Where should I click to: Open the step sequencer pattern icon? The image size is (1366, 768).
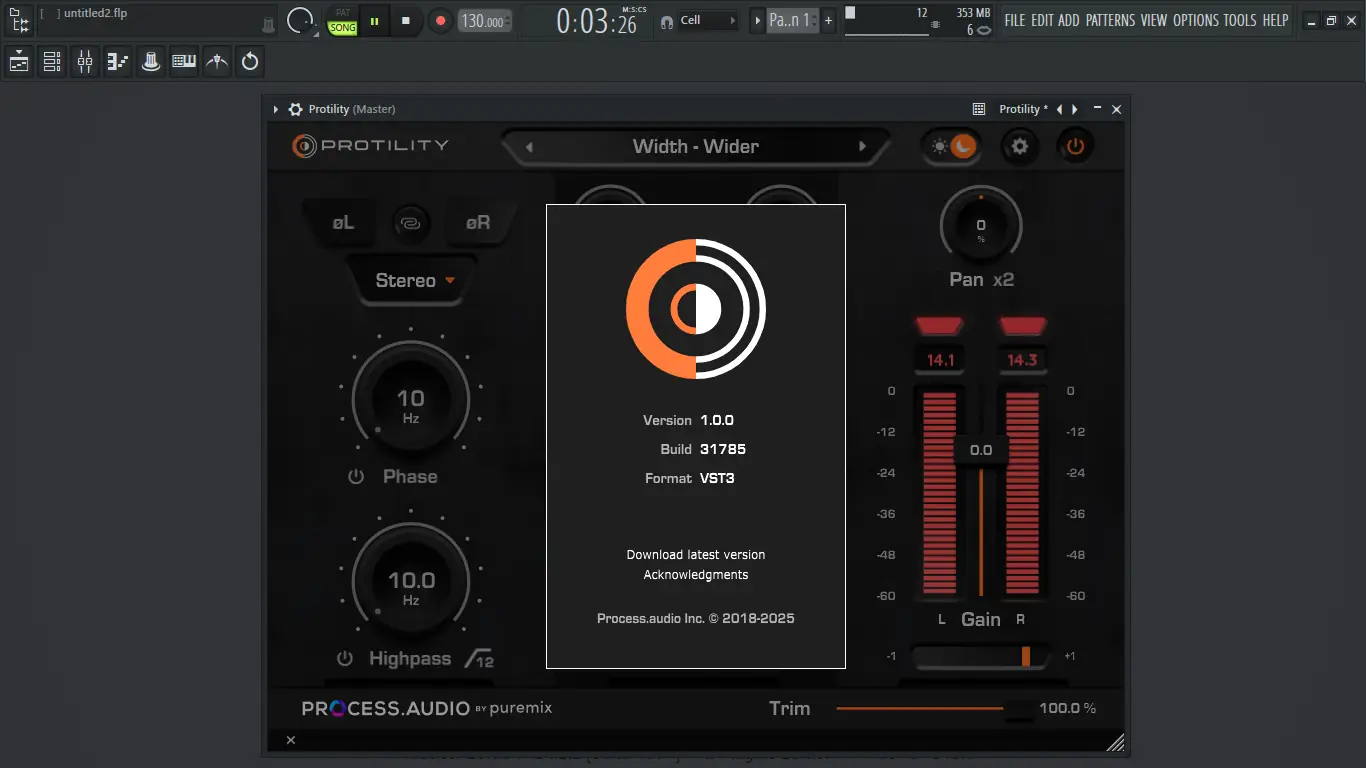[118, 62]
